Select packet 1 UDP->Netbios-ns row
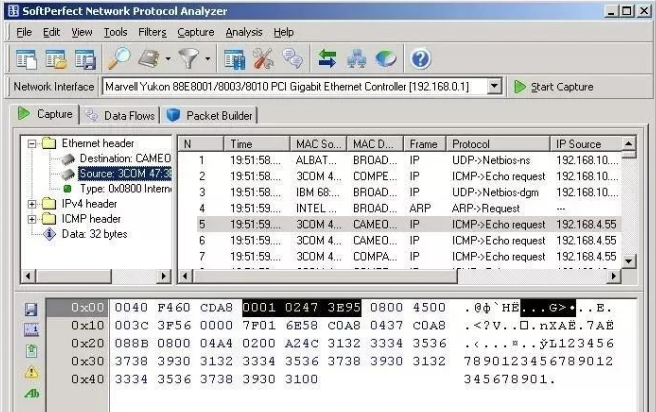The height and width of the screenshot is (412, 656). tap(400, 160)
